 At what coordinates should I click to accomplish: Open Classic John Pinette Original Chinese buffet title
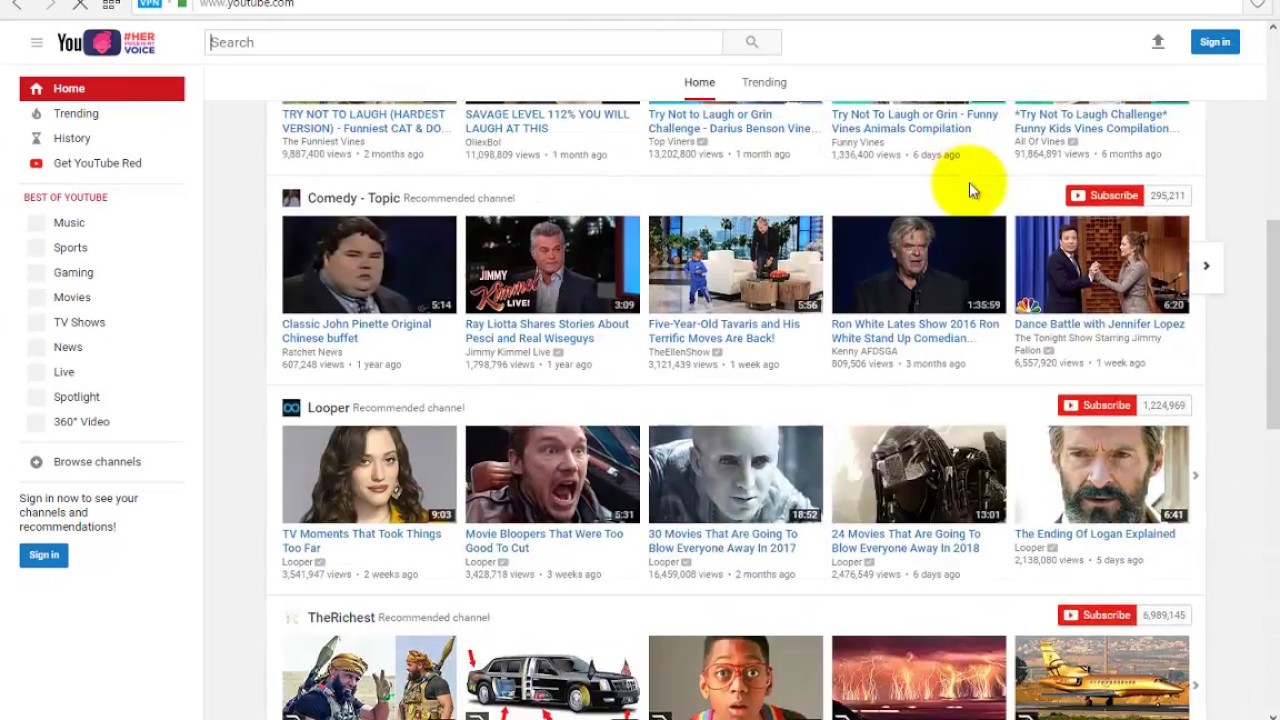pyautogui.click(x=356, y=331)
